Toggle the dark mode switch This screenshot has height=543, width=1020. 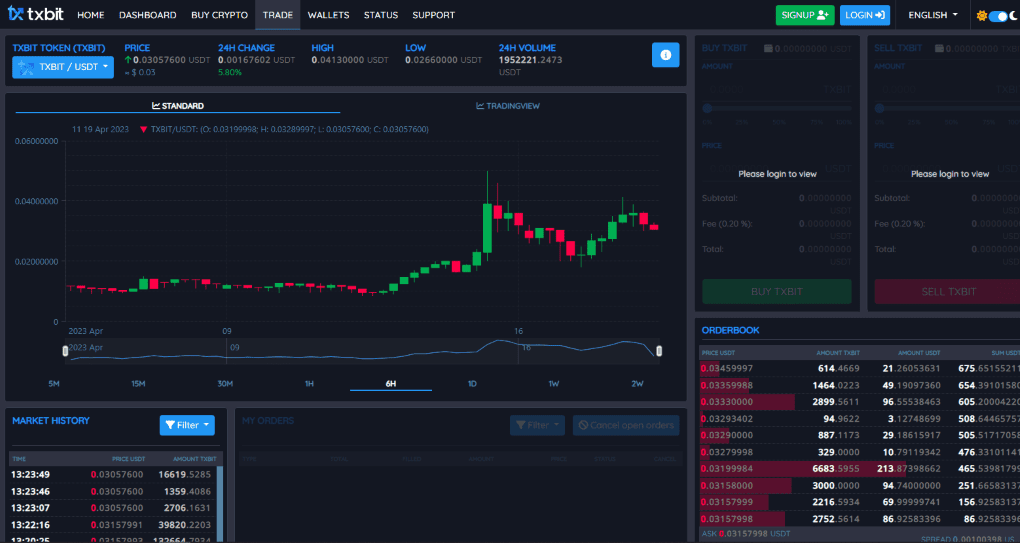tap(998, 16)
